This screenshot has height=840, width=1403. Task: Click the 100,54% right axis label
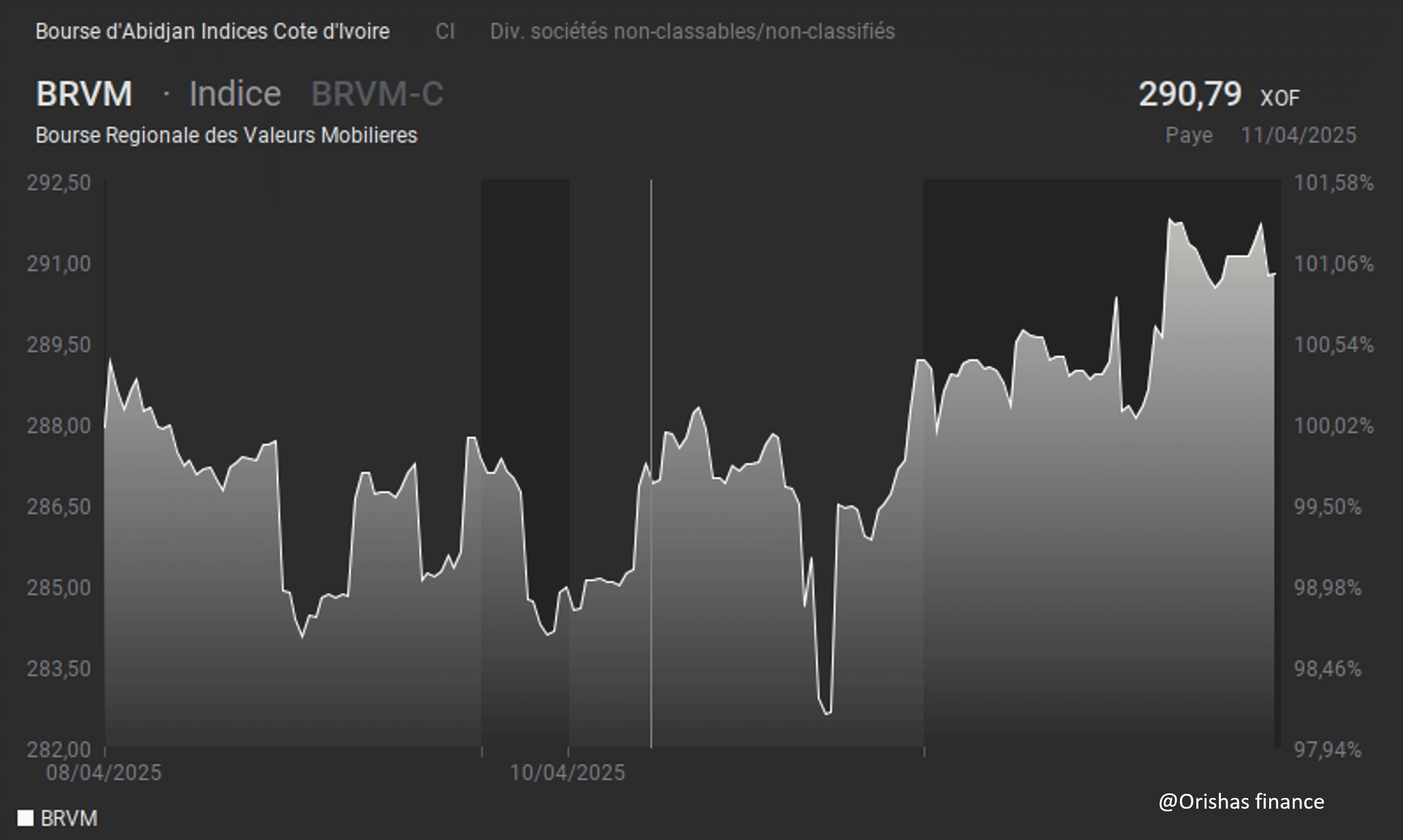click(1334, 345)
